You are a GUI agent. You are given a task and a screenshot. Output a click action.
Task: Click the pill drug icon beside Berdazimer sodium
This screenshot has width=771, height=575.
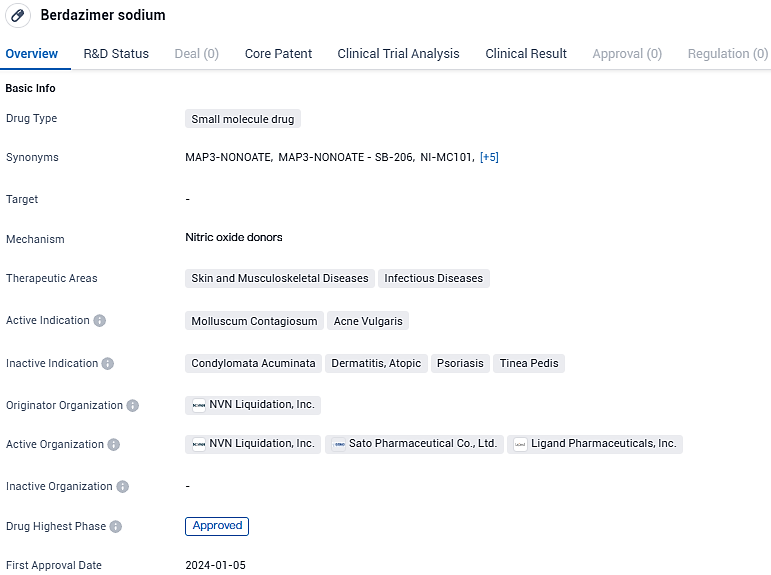[17, 16]
